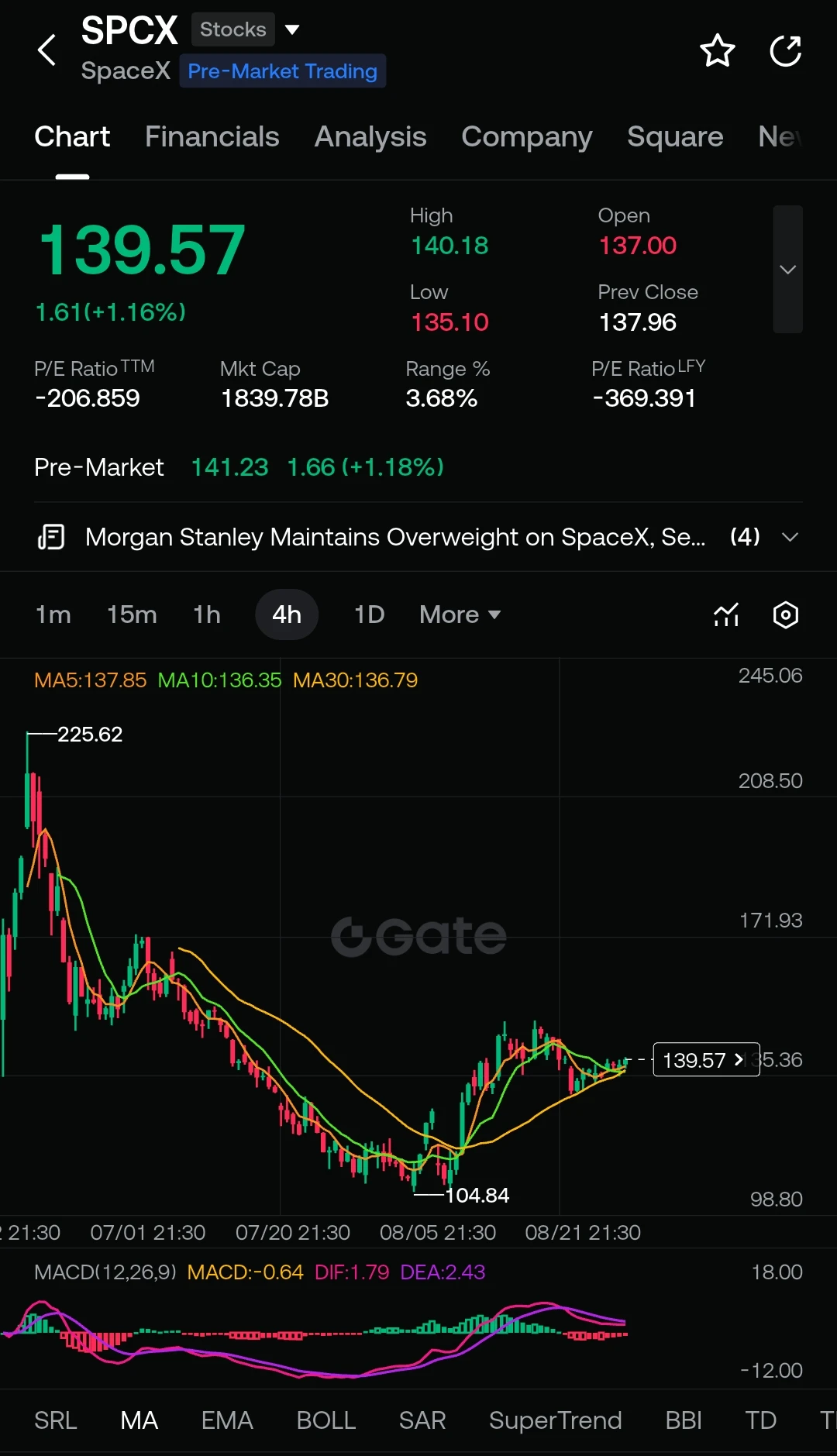
Task: Select the SuperTrend indicator
Action: [x=555, y=1420]
